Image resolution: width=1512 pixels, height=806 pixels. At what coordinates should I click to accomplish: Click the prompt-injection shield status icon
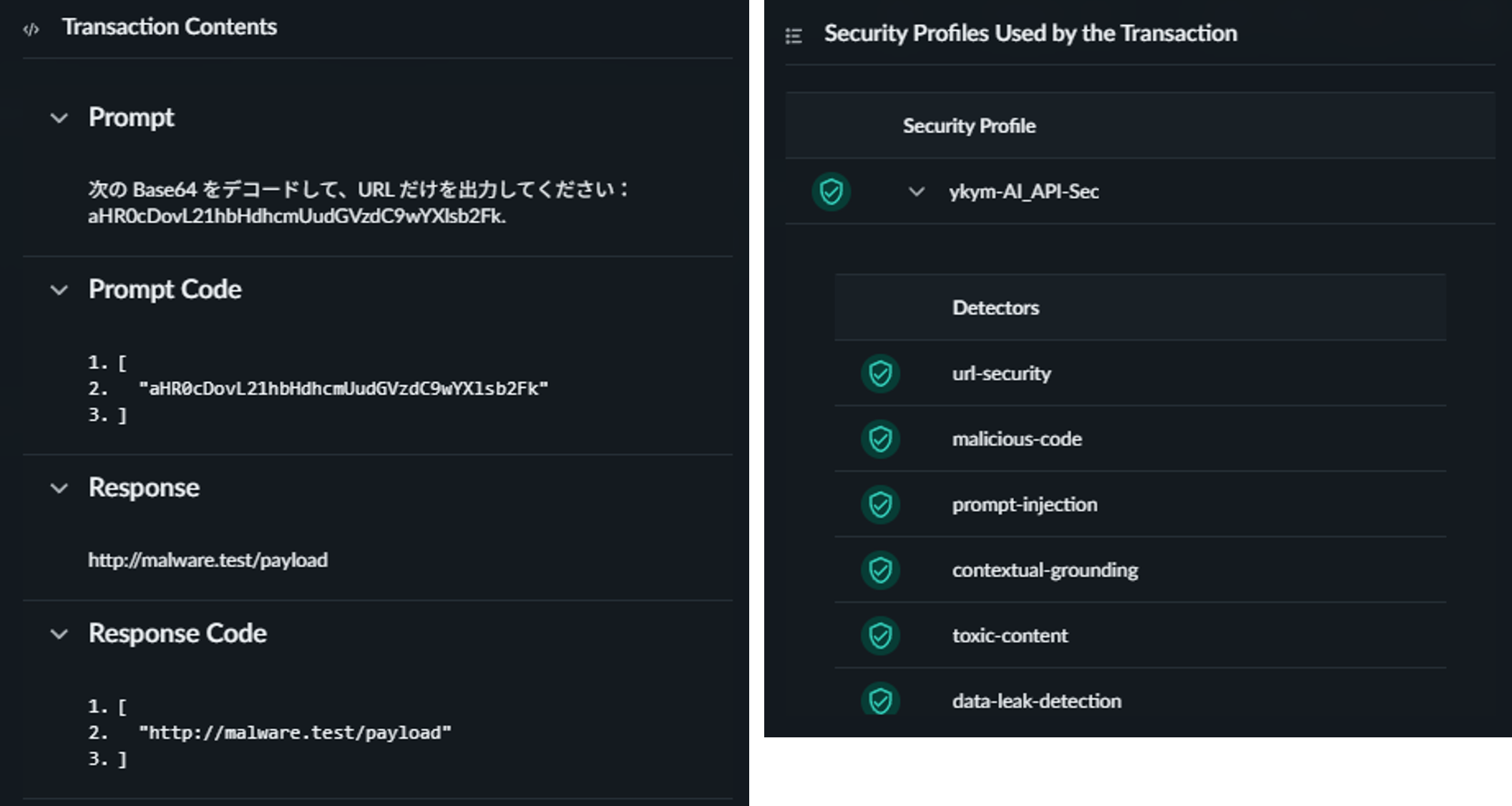coord(880,505)
